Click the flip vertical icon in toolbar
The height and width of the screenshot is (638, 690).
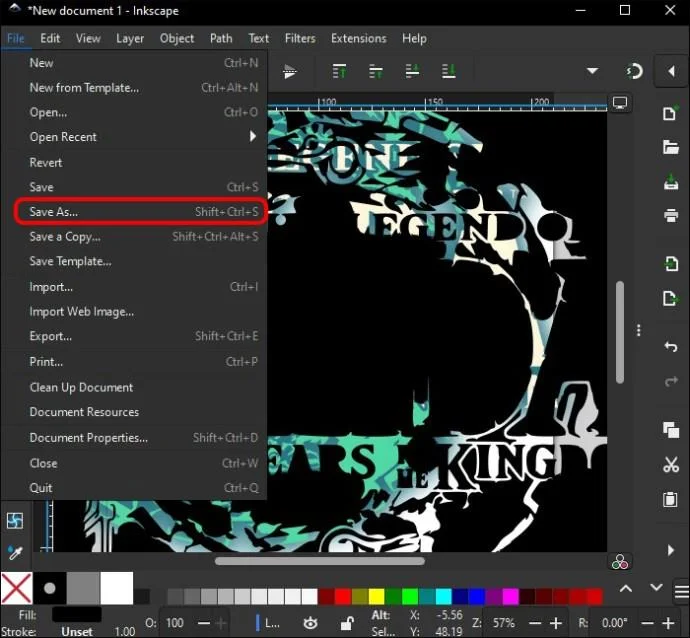point(290,71)
